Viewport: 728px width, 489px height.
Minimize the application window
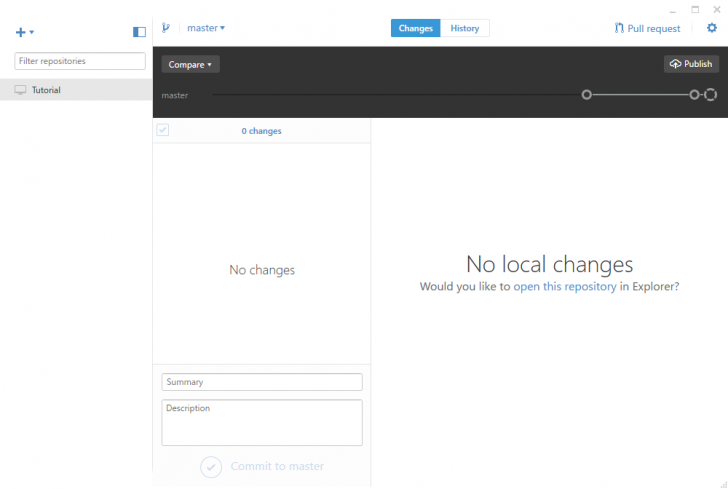pyautogui.click(x=672, y=10)
